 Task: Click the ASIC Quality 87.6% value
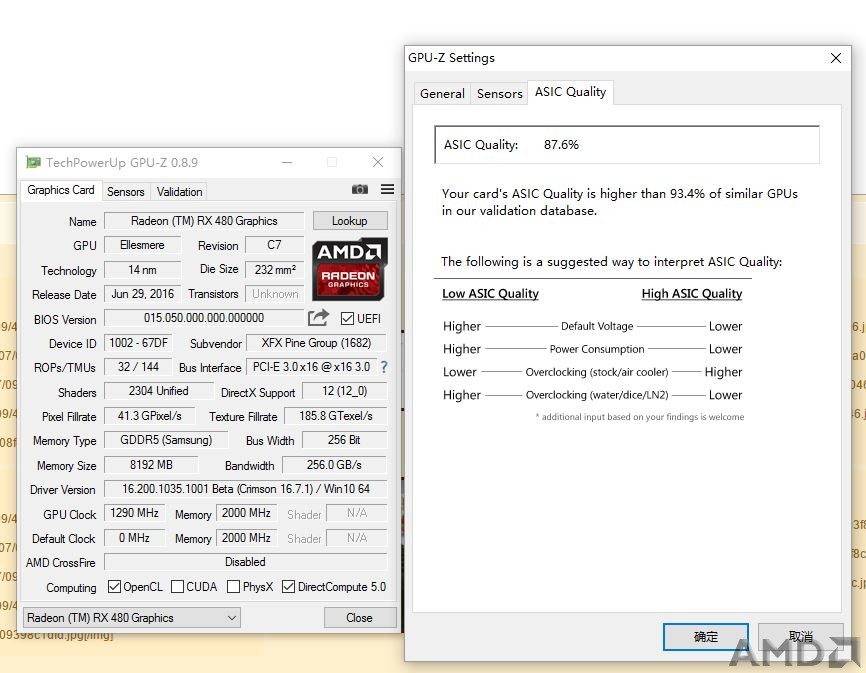tap(561, 145)
